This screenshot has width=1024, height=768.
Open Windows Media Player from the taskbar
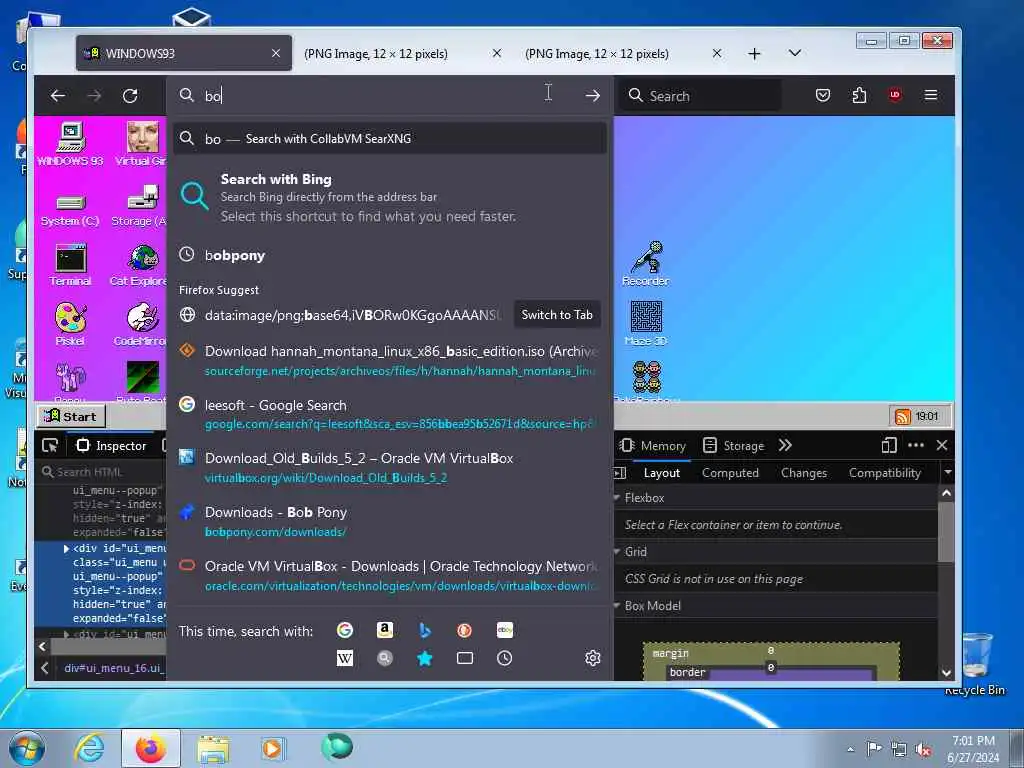(x=272, y=748)
